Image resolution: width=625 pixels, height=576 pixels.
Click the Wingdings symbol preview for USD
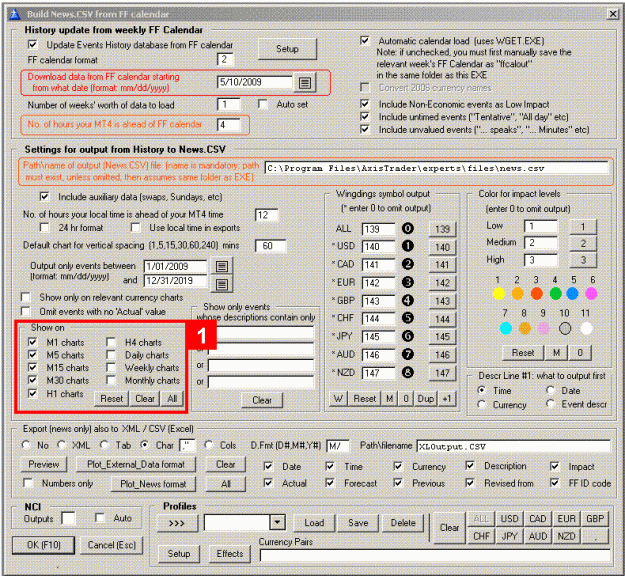407,246
